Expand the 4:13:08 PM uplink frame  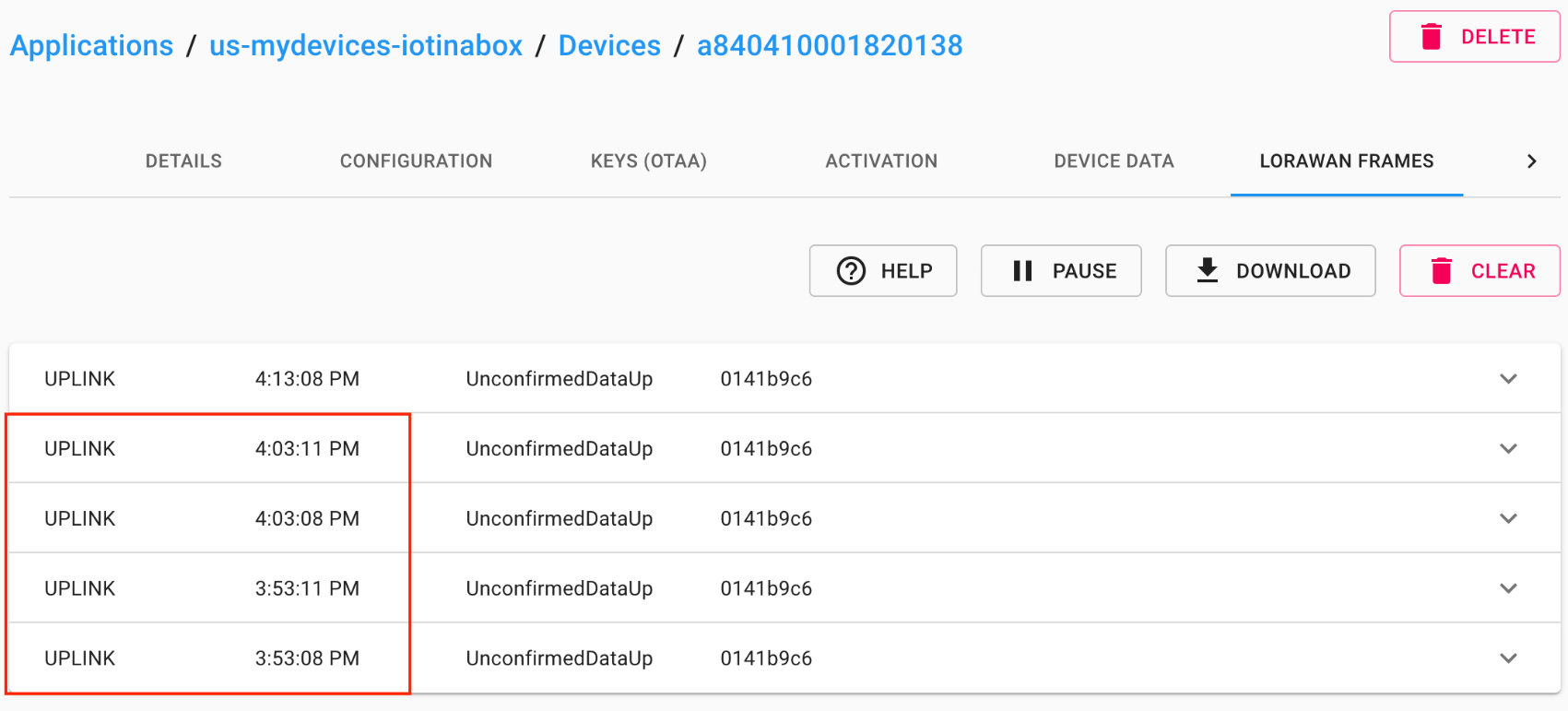click(x=1508, y=379)
